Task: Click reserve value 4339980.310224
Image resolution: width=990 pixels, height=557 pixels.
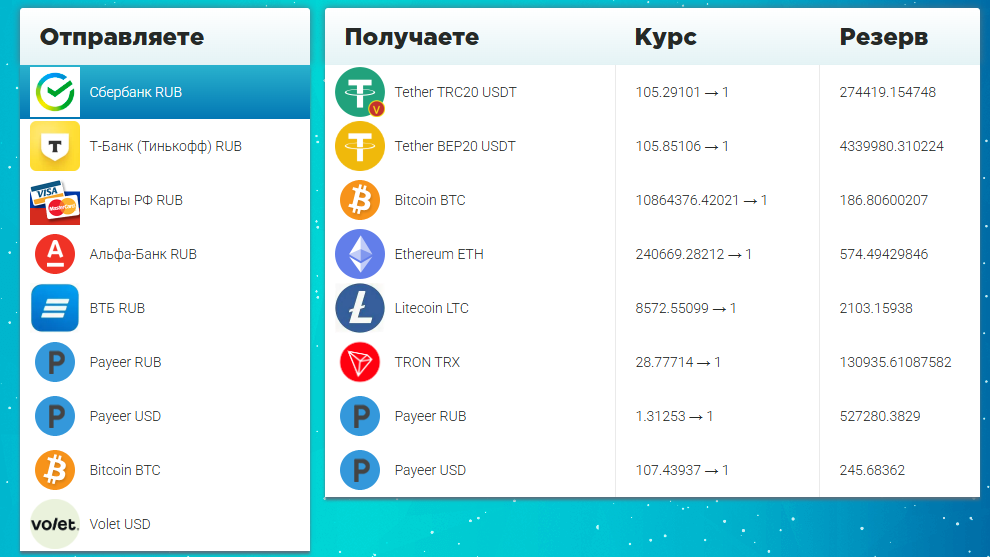Action: pos(892,147)
